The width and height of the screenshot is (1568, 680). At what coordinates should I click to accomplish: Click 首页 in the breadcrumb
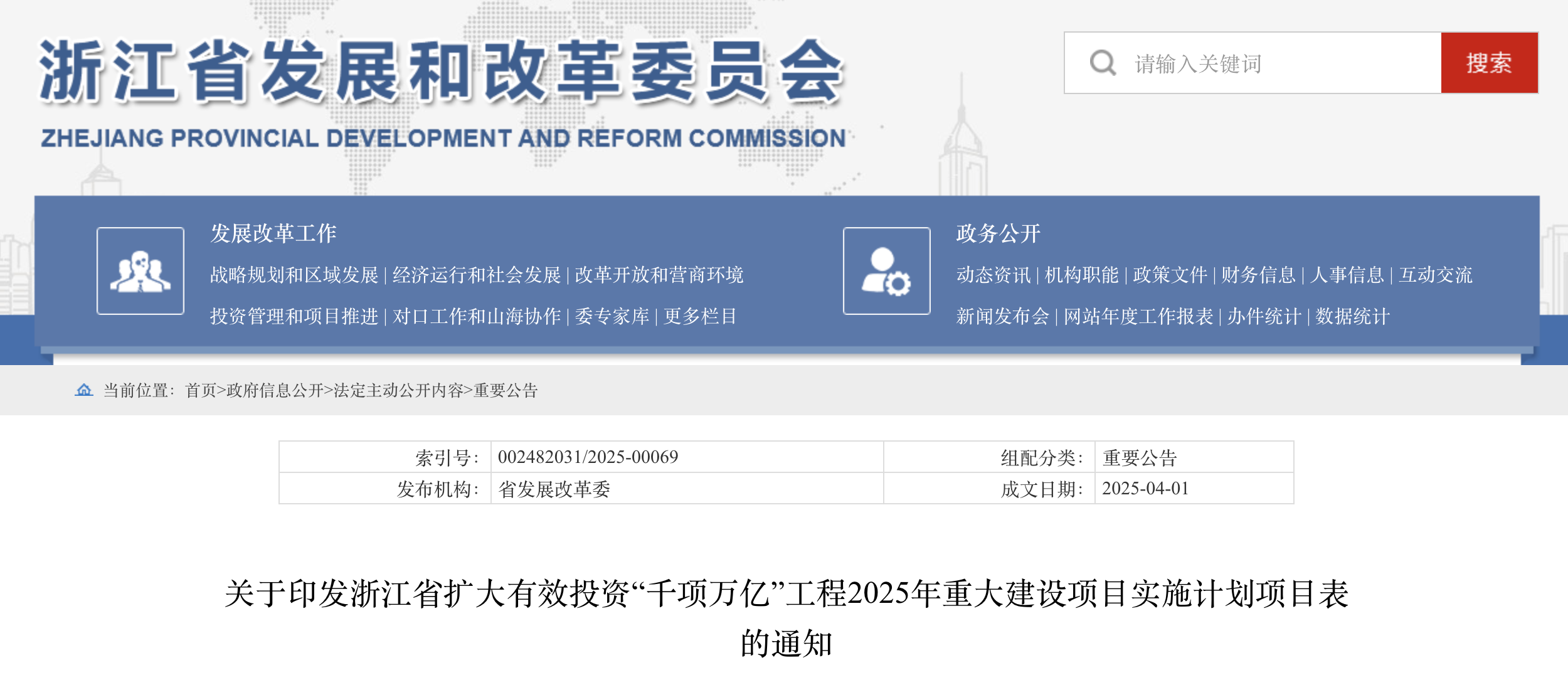[200, 391]
